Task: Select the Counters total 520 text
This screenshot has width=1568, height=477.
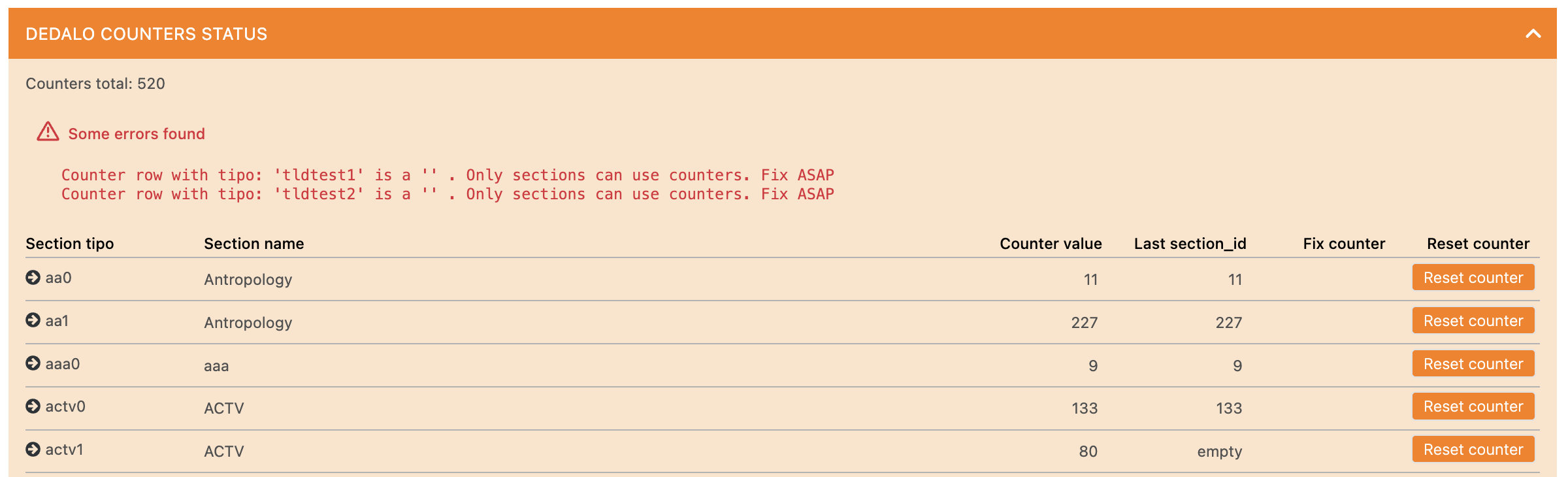Action: 95,83
